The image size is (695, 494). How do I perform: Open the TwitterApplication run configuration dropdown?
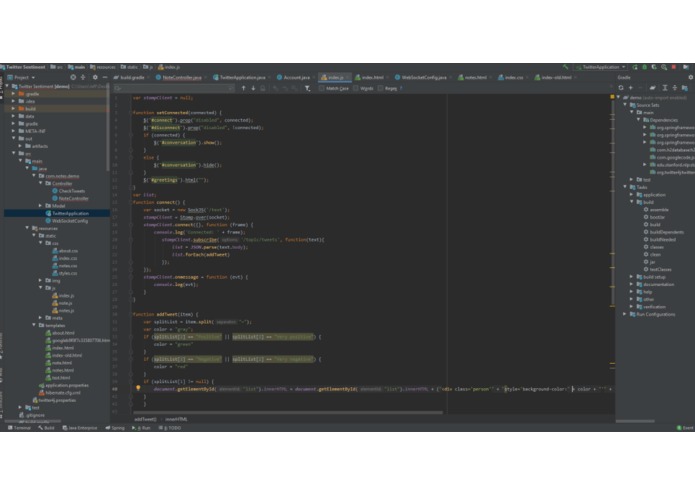click(x=601, y=67)
